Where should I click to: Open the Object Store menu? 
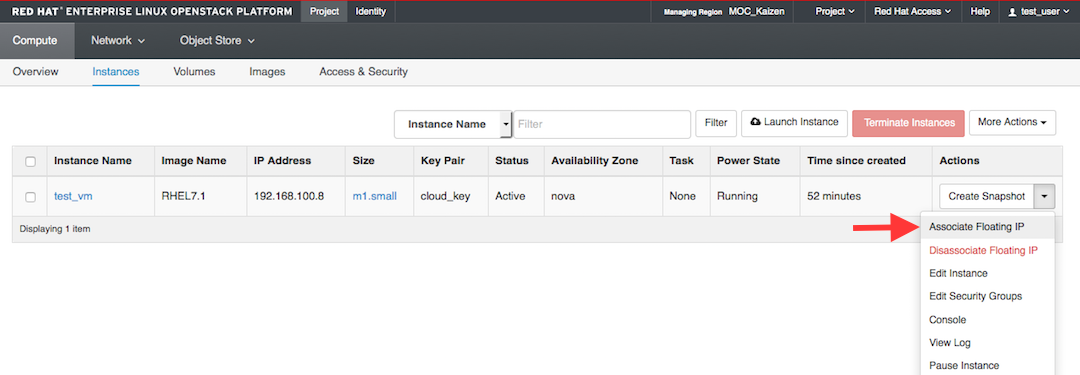(217, 41)
